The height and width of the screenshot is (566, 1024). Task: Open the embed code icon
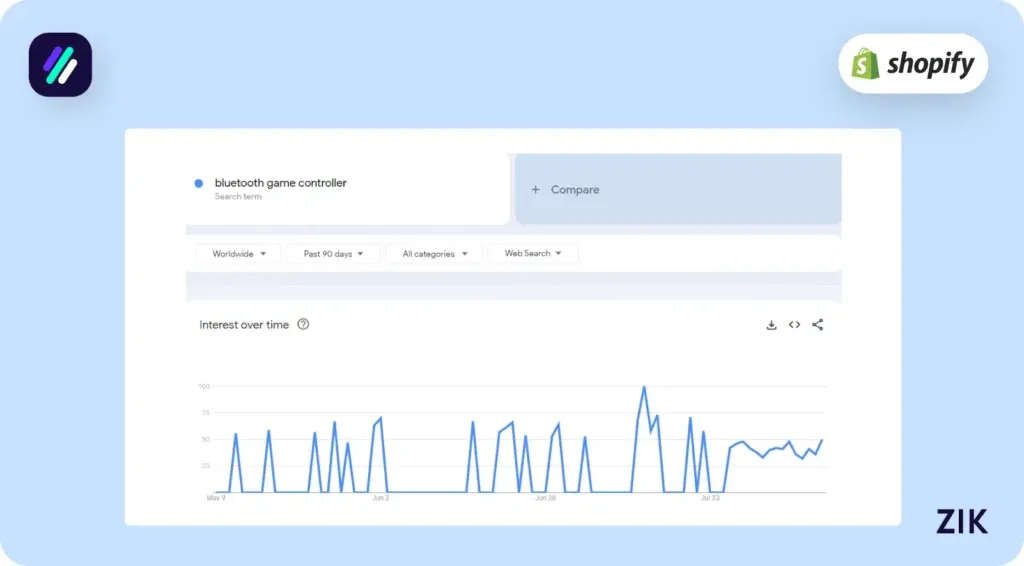point(794,325)
